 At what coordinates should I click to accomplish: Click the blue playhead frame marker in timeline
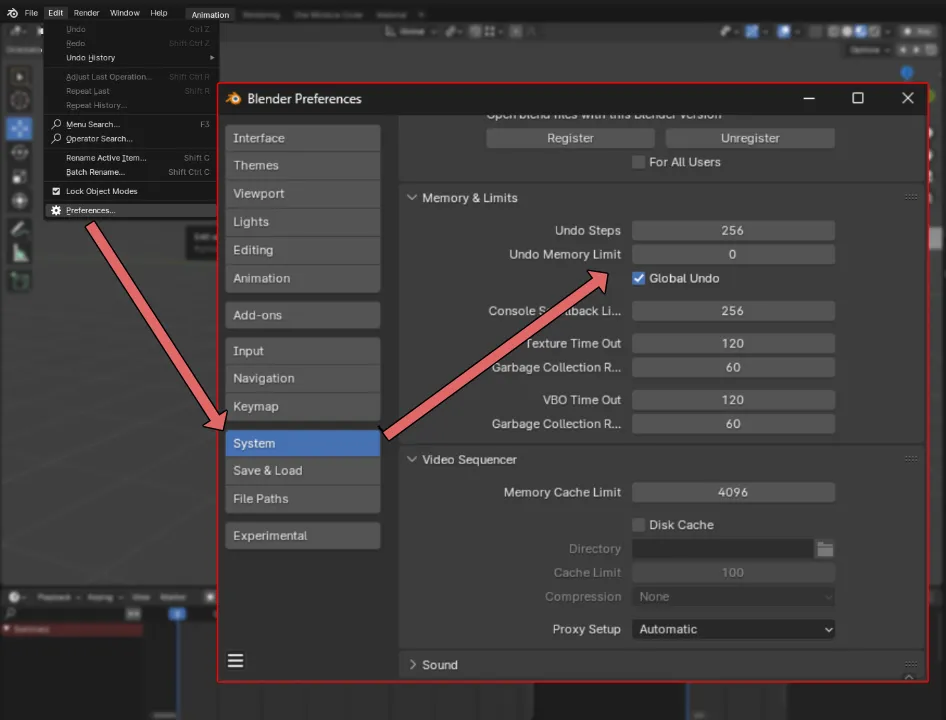click(x=177, y=614)
